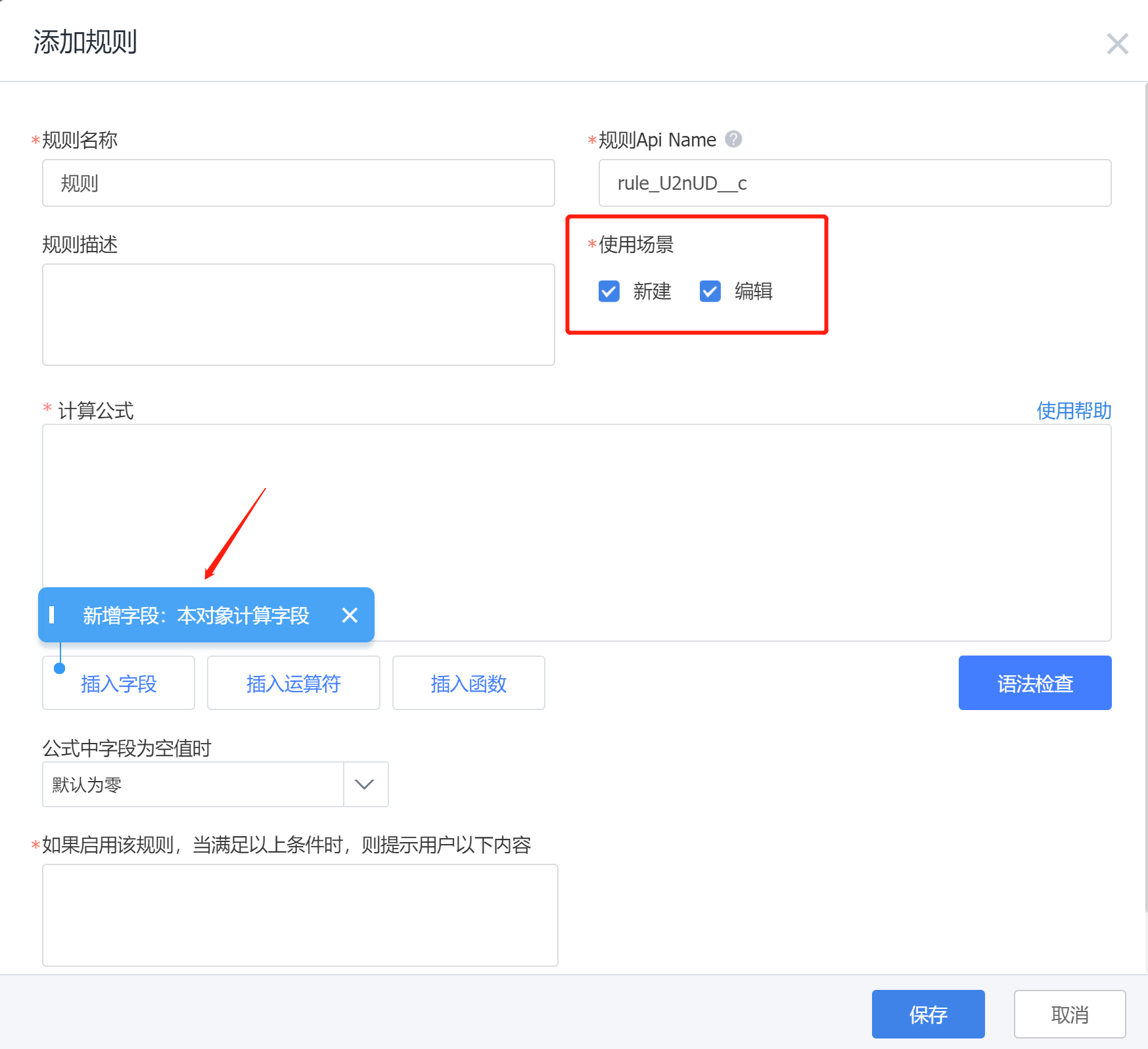Click the 计算公式 label

coord(95,411)
